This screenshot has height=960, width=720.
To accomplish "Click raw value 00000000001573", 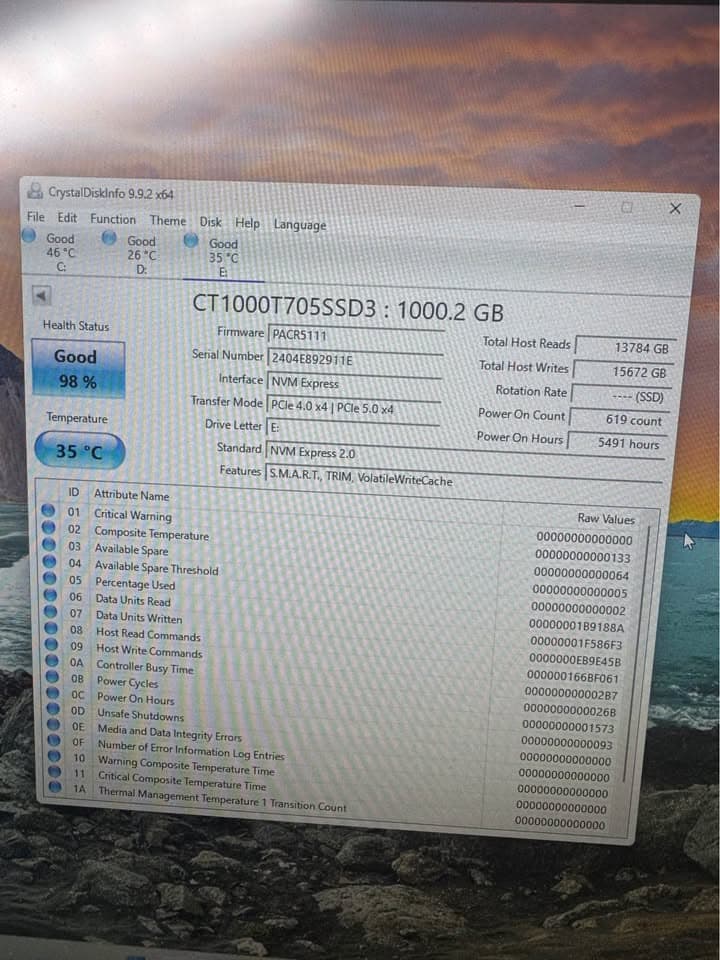I will [568, 727].
